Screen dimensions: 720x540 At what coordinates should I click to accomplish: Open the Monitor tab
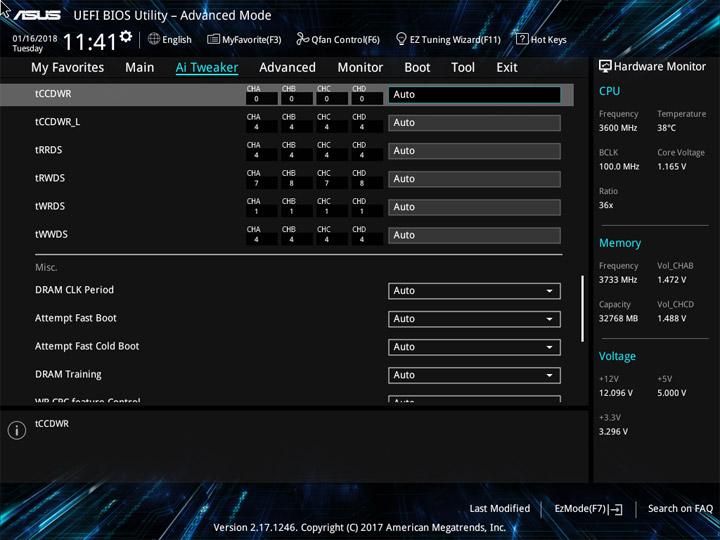(360, 68)
